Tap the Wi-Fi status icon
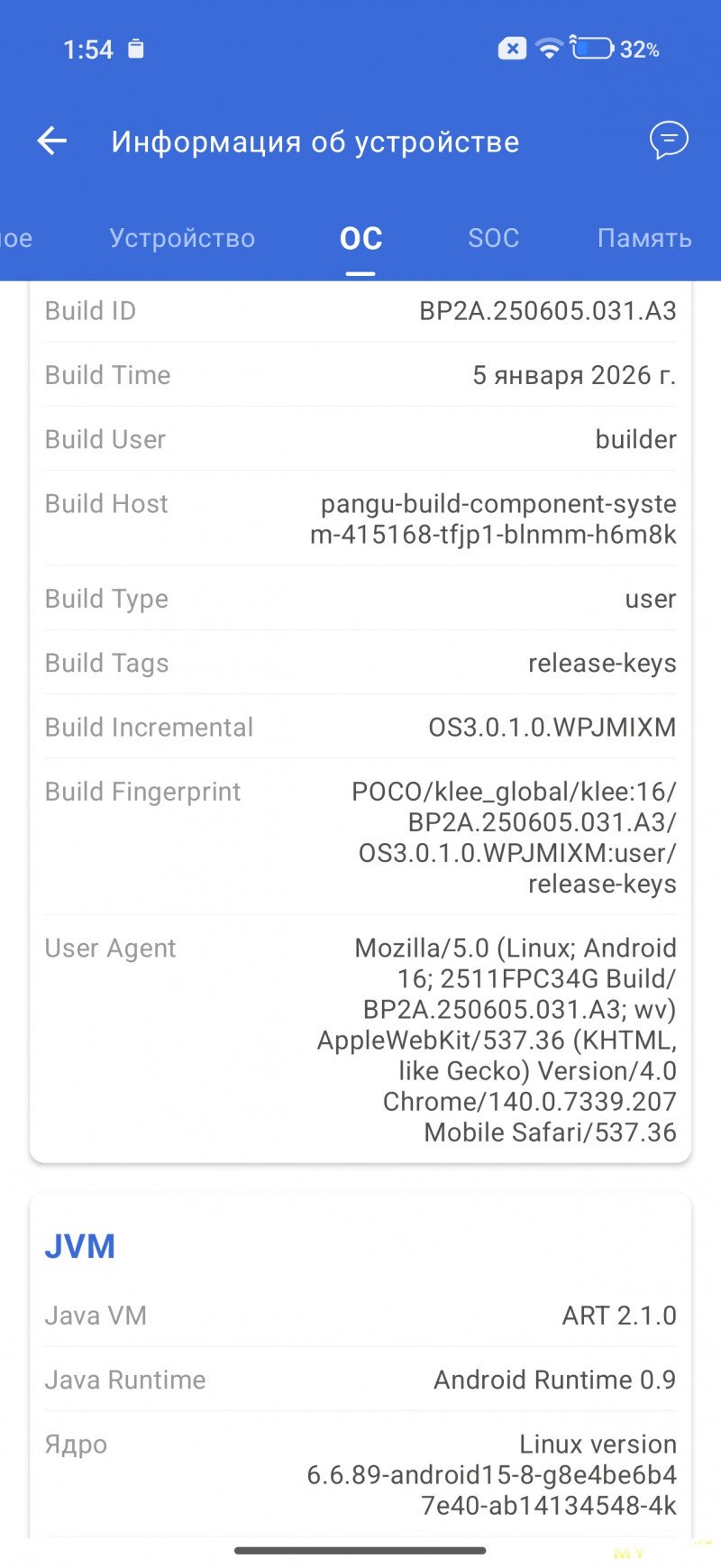Image resolution: width=721 pixels, height=1568 pixels. click(x=548, y=49)
